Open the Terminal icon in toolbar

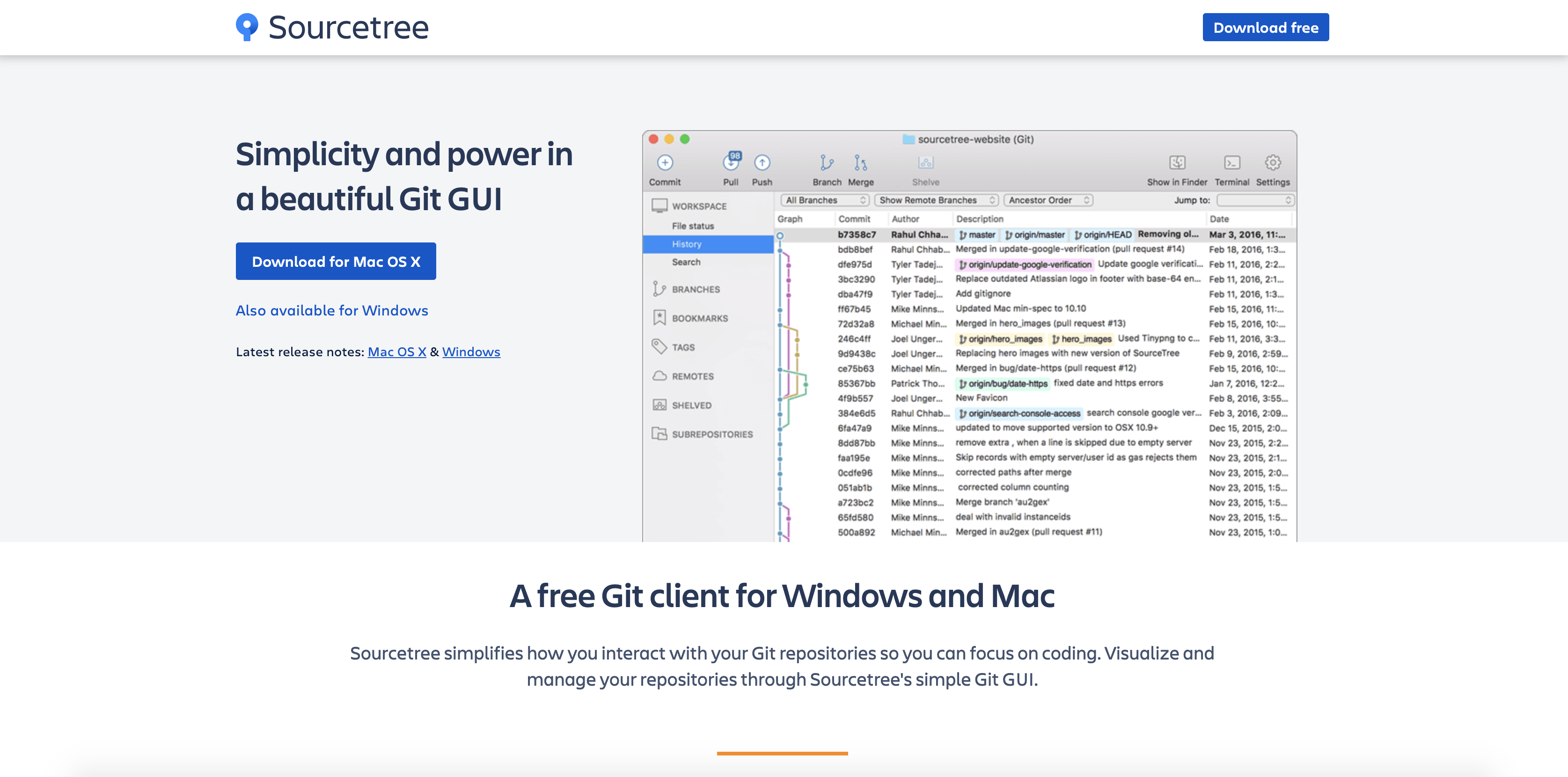pos(1231,162)
